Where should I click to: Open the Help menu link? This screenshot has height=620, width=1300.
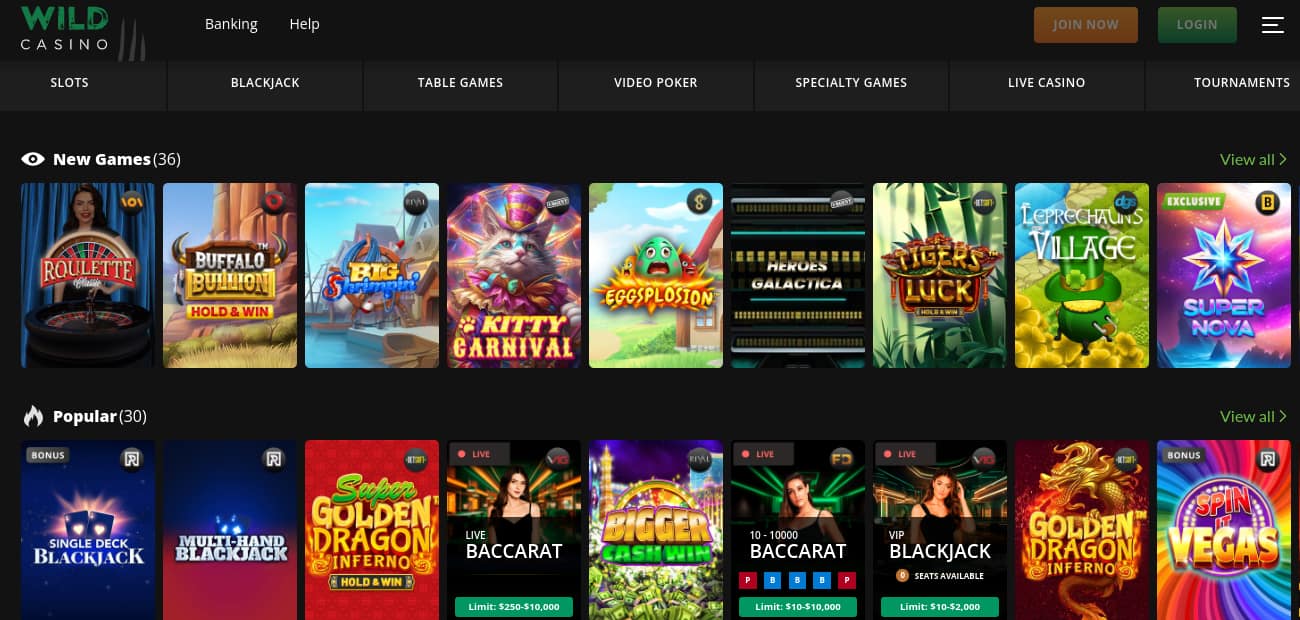coord(304,24)
